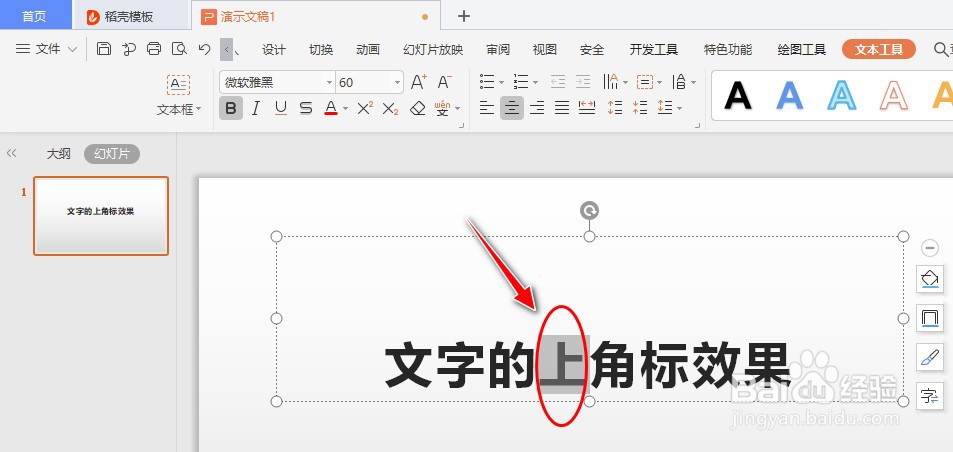This screenshot has height=452, width=953.
Task: Align text right
Action: [537, 109]
